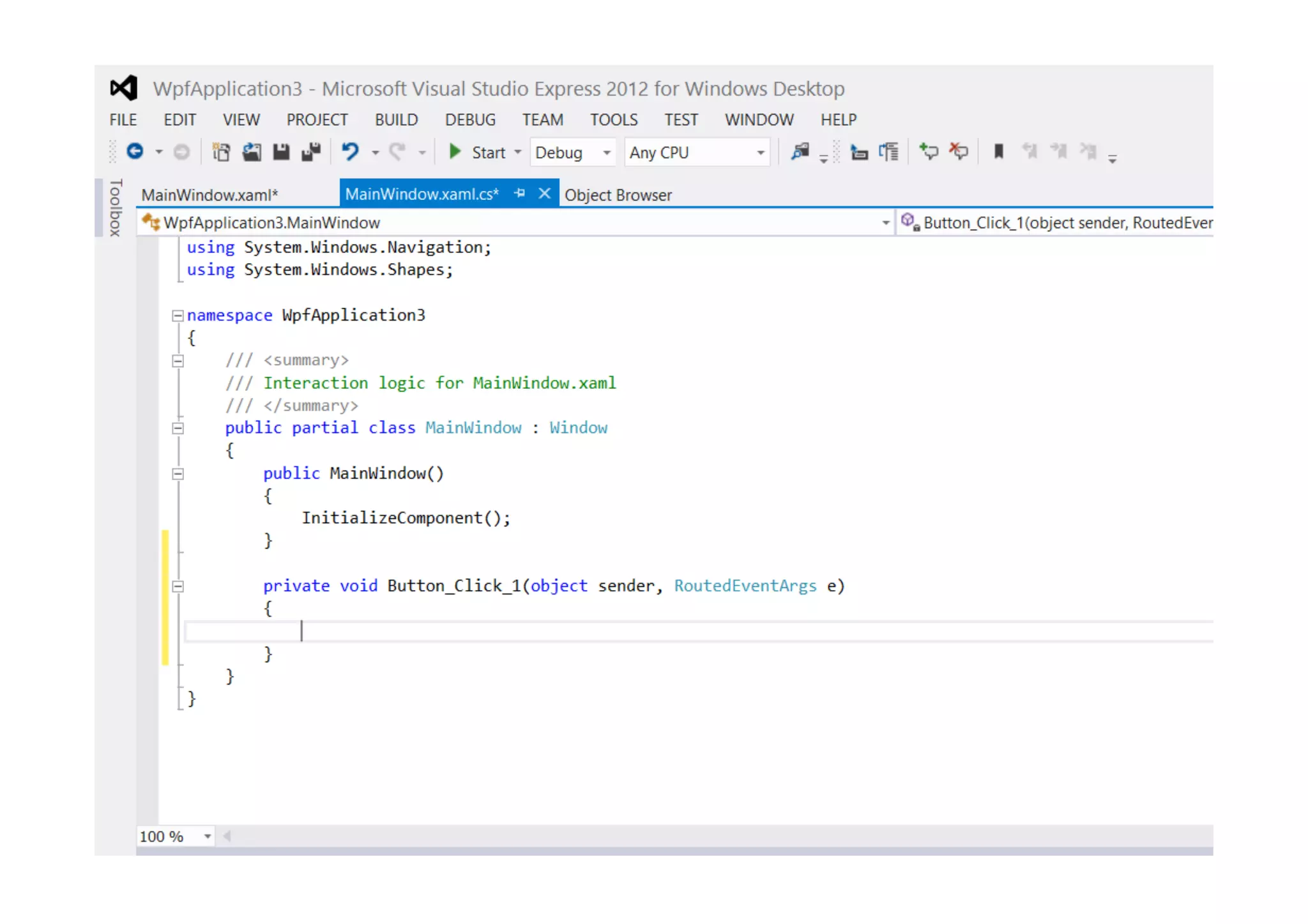
Task: Open the FILE menu
Action: pos(123,119)
